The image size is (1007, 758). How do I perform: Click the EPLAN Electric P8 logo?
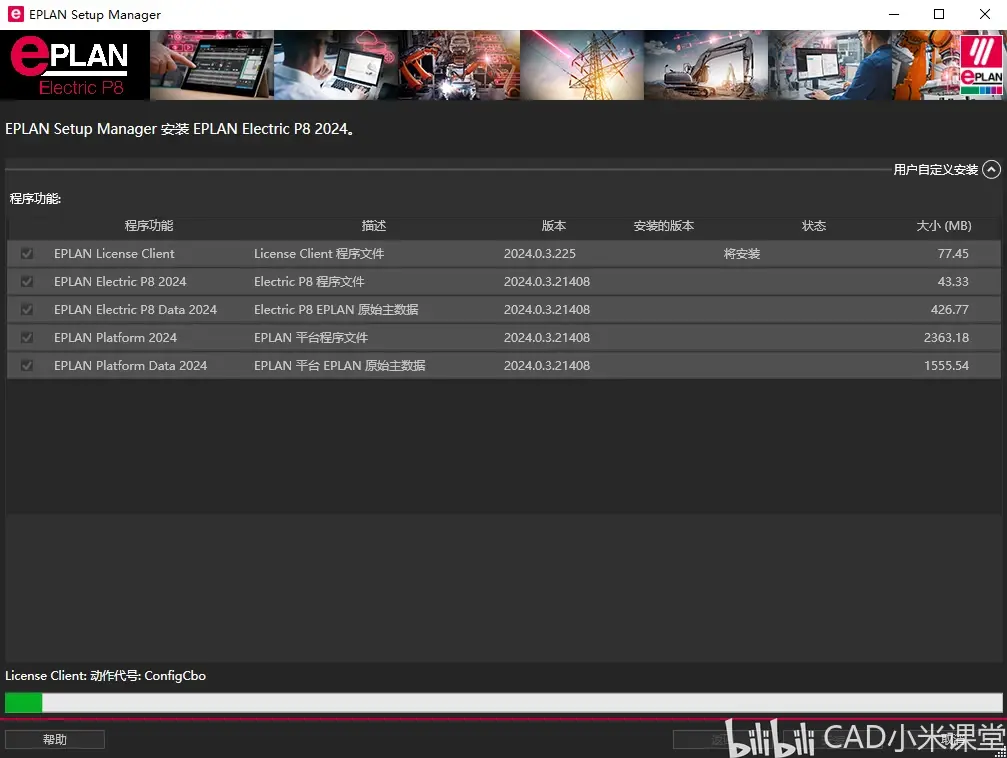coord(74,65)
